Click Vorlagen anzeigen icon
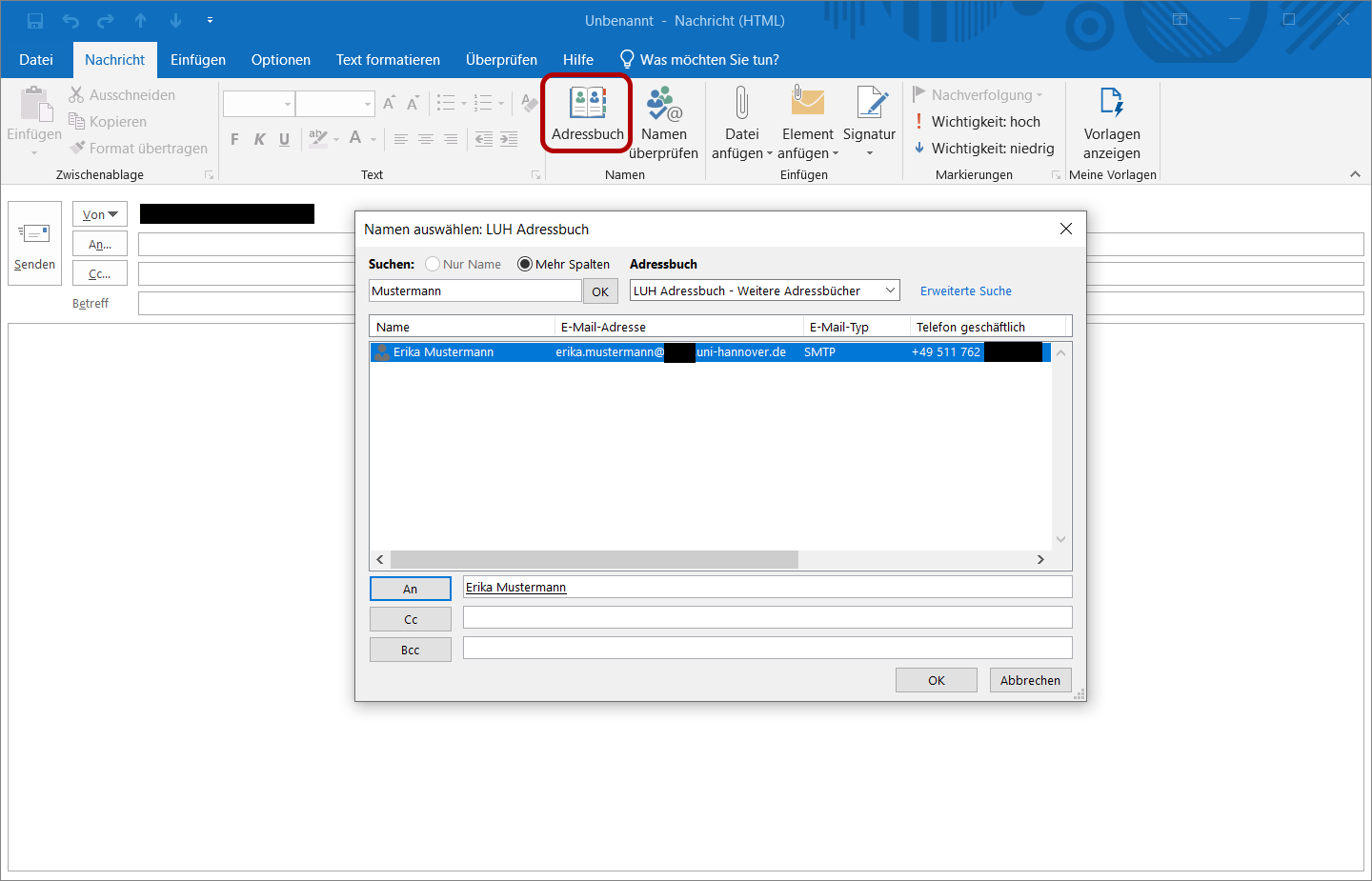1372x881 pixels. (x=1112, y=102)
